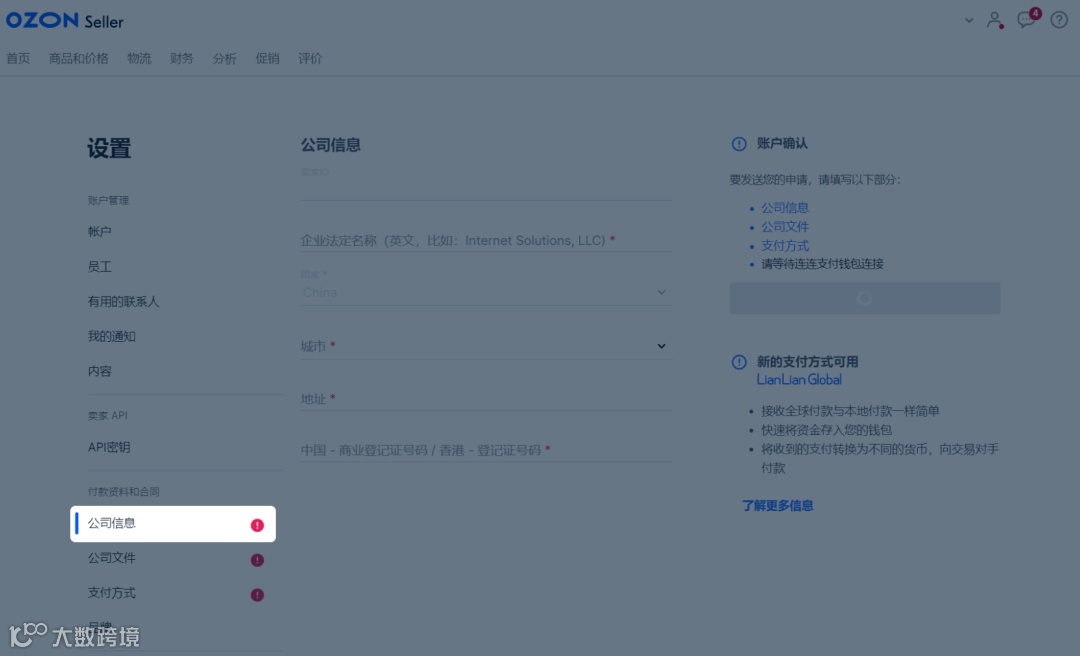Click the 账户确认 info icon
This screenshot has height=656, width=1080.
click(738, 144)
